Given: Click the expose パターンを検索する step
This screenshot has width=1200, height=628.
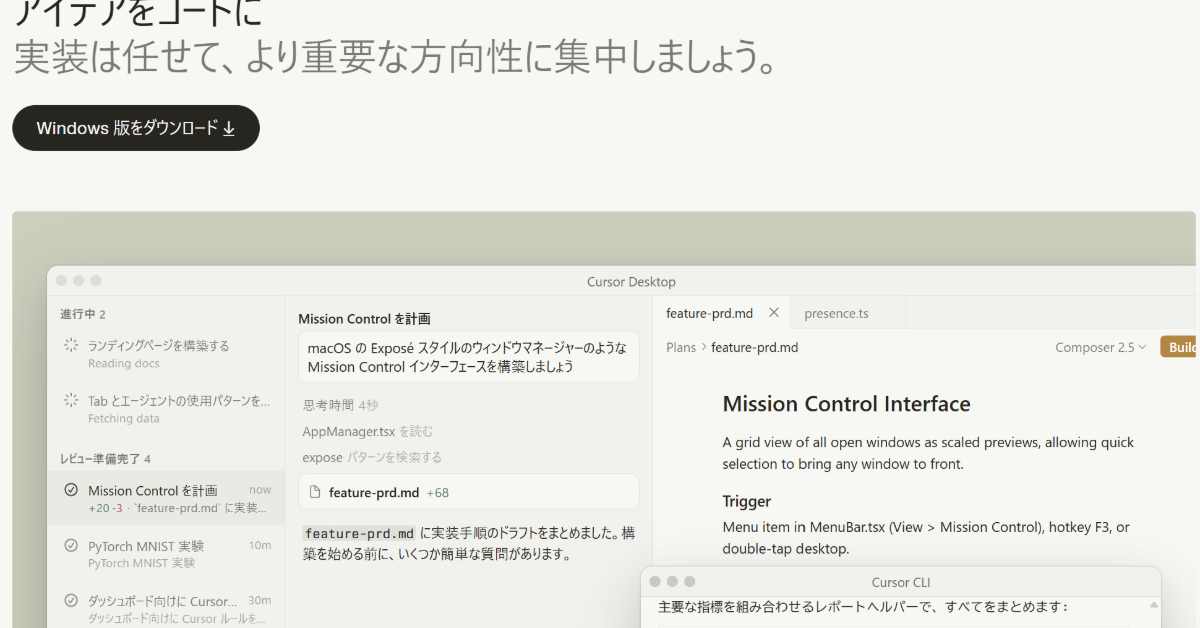Looking at the screenshot, I should click(x=372, y=457).
